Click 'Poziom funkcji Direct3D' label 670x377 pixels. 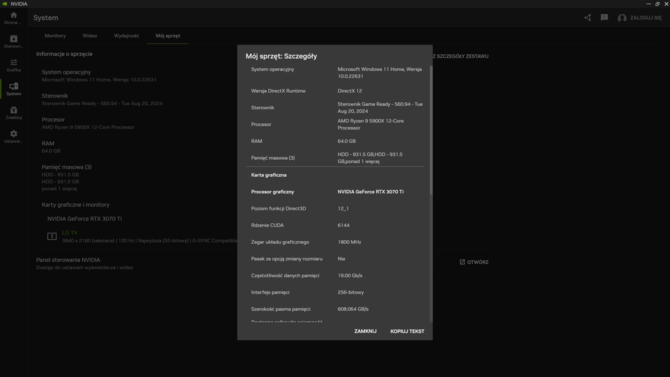[279, 209]
